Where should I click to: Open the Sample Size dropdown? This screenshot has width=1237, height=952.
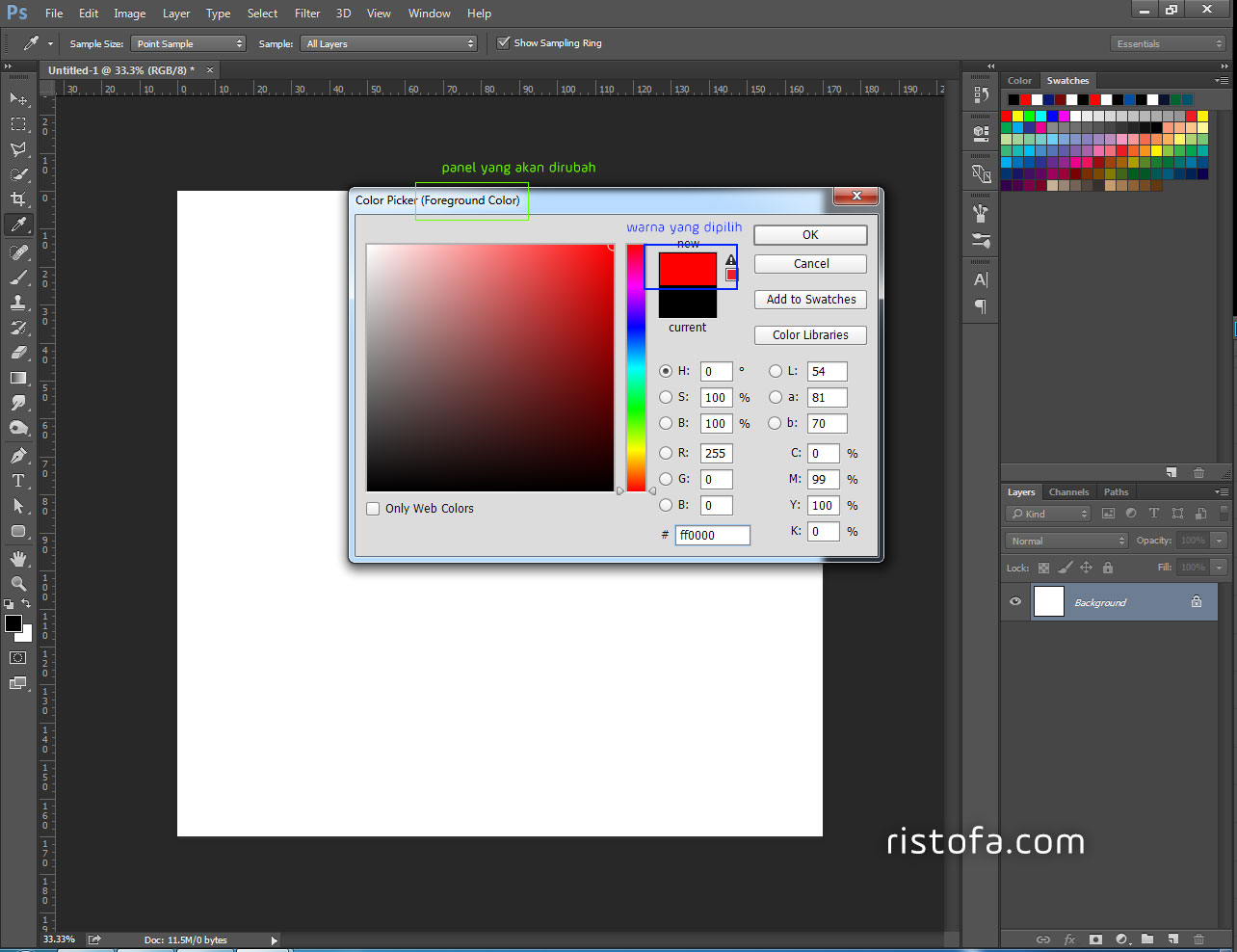[188, 43]
